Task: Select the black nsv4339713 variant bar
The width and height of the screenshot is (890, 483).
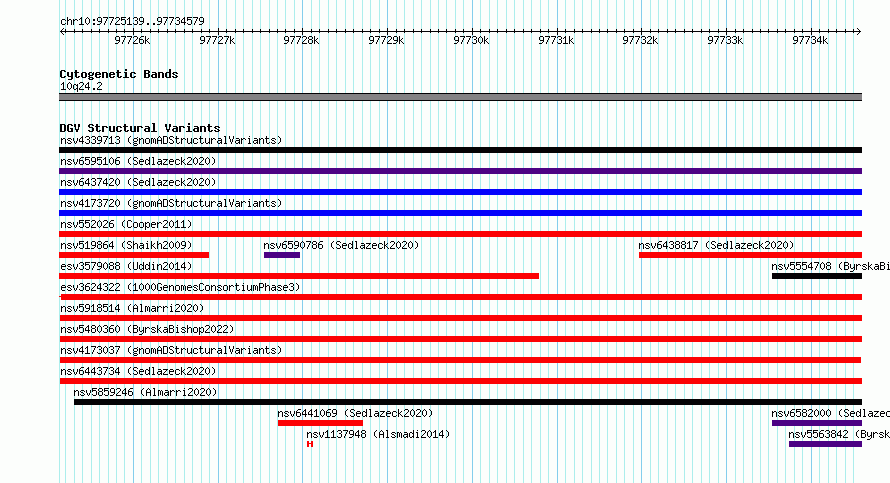Action: (460, 150)
